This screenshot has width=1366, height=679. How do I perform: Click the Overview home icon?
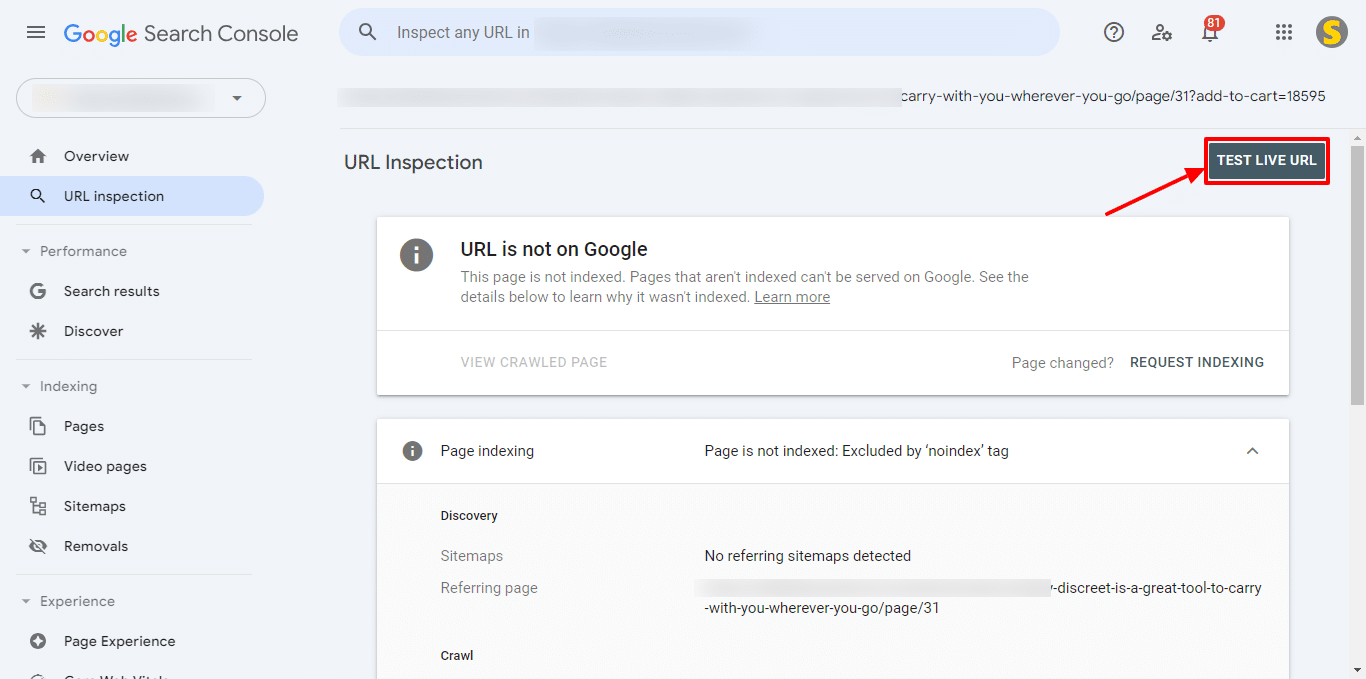coord(38,156)
